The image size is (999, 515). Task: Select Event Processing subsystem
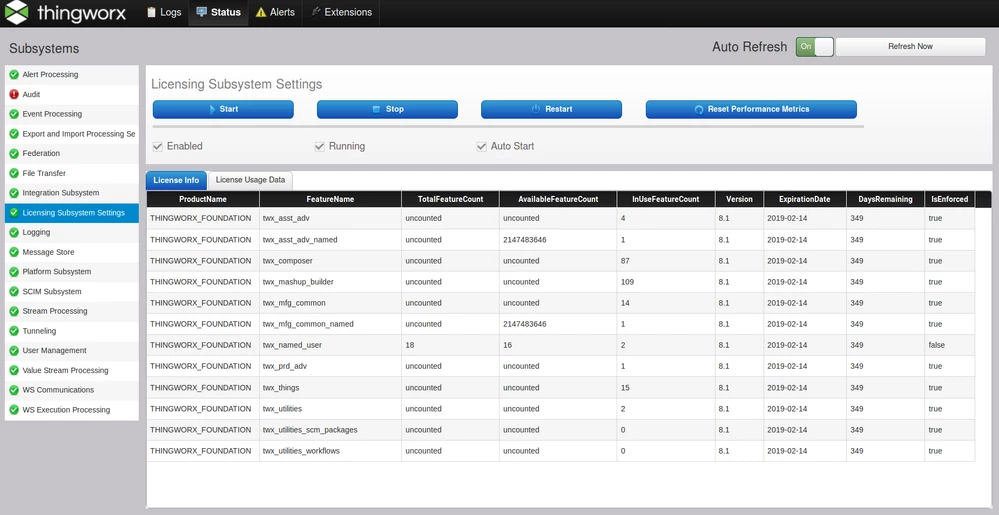[71, 114]
